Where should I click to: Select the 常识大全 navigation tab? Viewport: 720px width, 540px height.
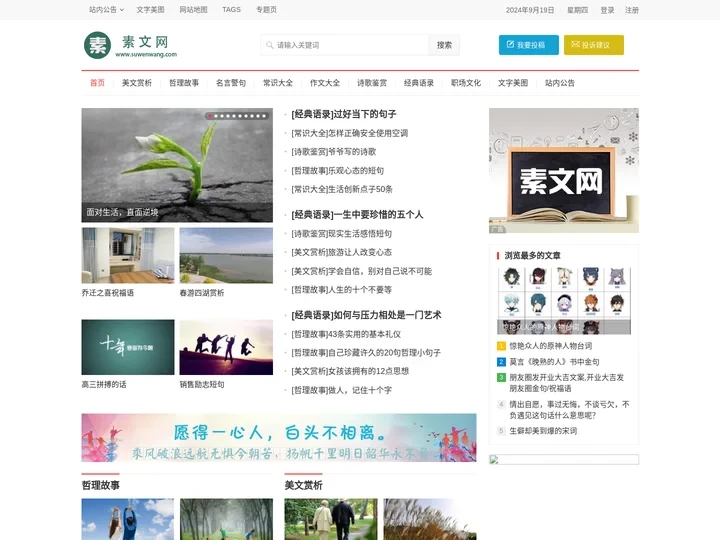click(x=278, y=83)
